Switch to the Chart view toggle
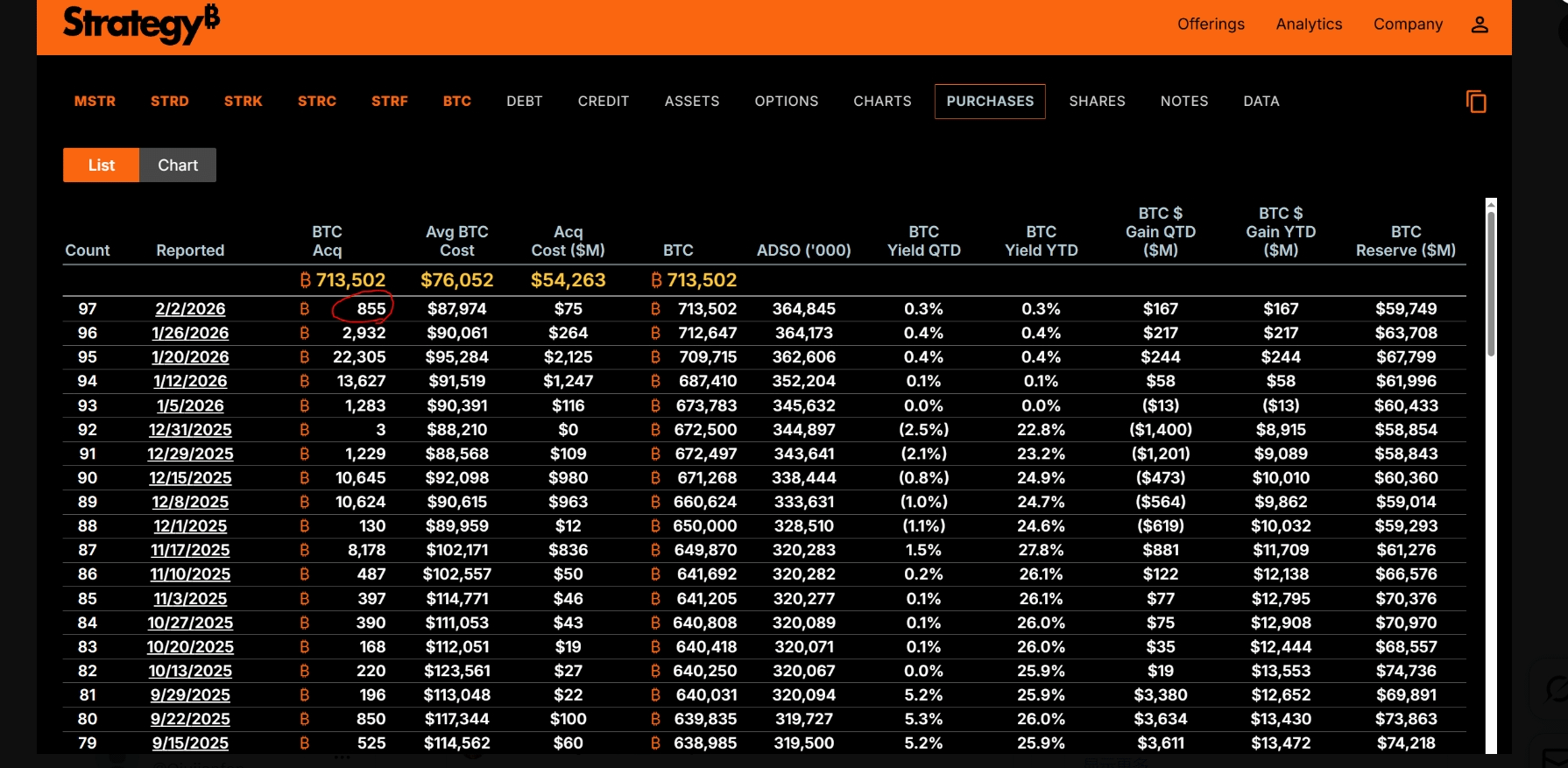 [178, 165]
